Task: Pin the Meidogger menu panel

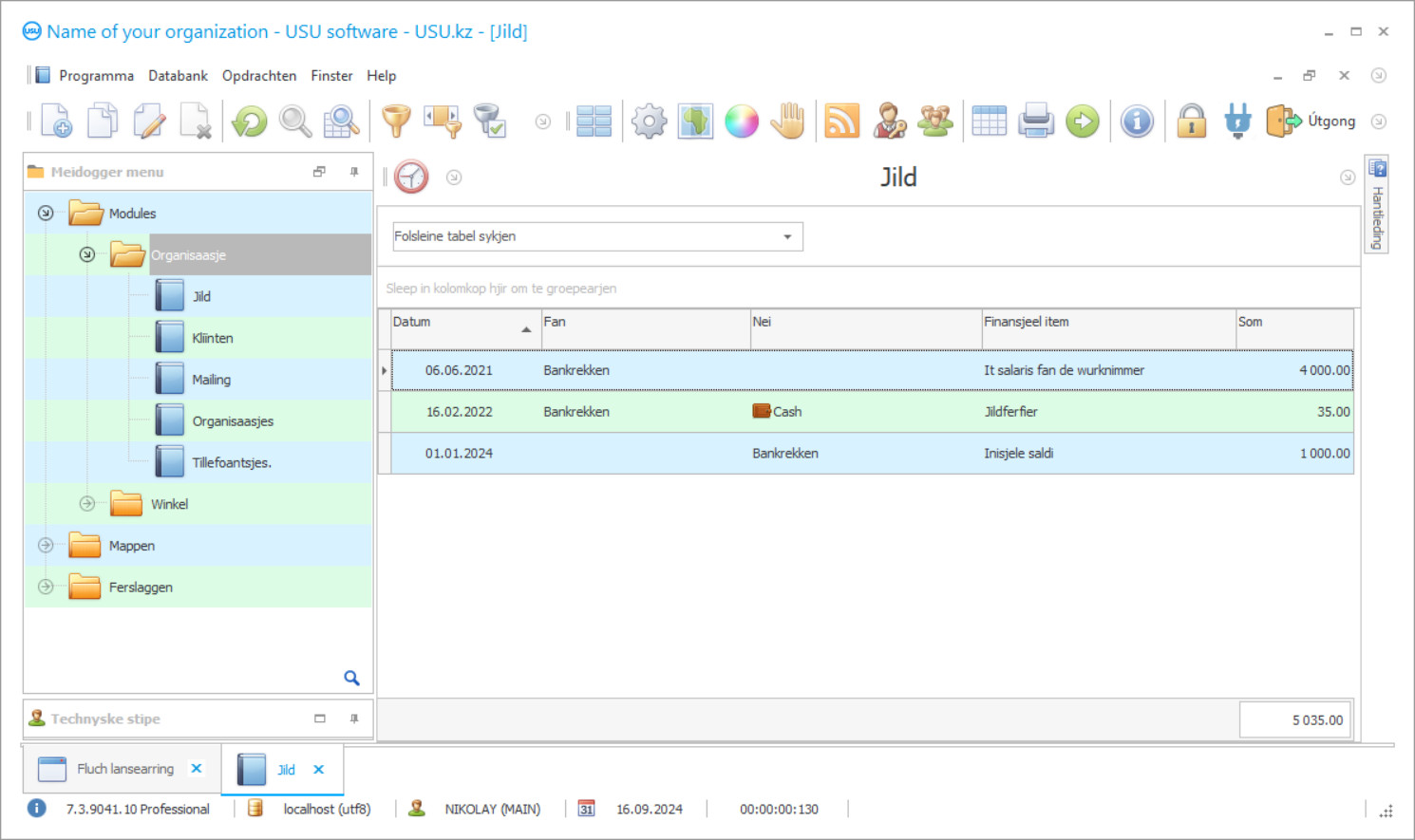Action: click(354, 172)
